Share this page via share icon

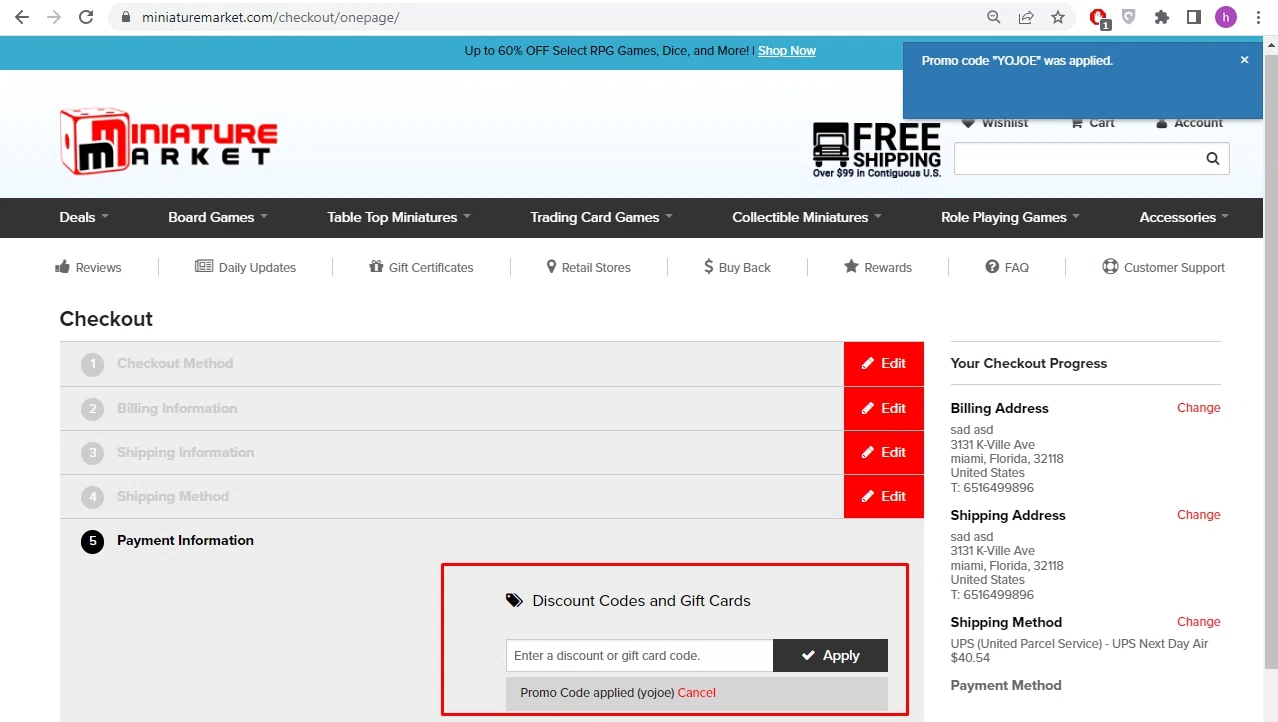[1026, 17]
